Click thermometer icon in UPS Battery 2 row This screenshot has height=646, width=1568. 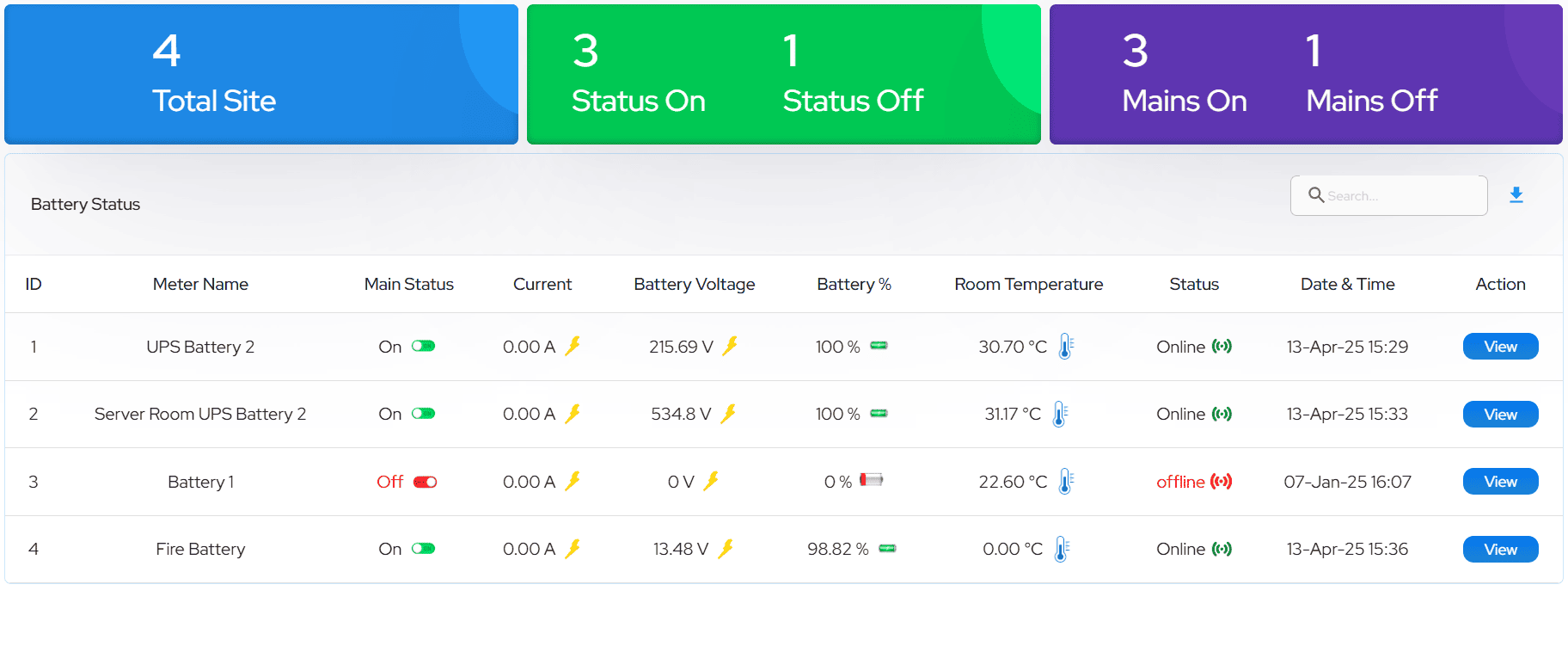tap(1066, 346)
